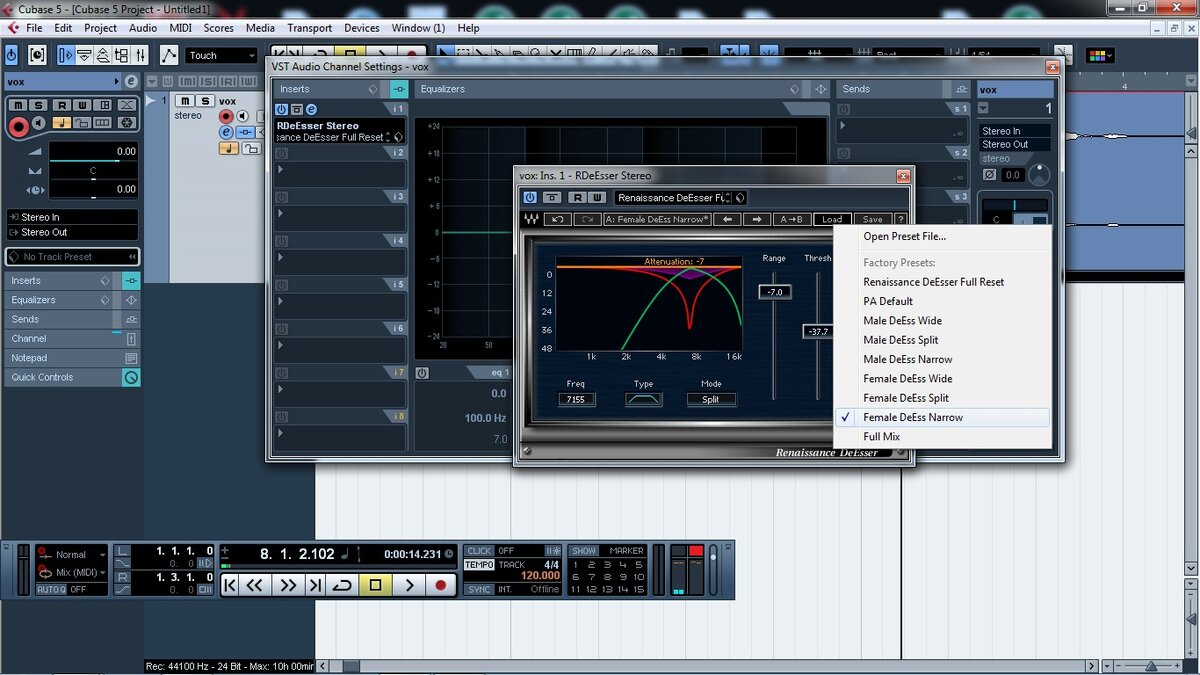
Task: Select the automation line tool icon
Action: coord(169,56)
